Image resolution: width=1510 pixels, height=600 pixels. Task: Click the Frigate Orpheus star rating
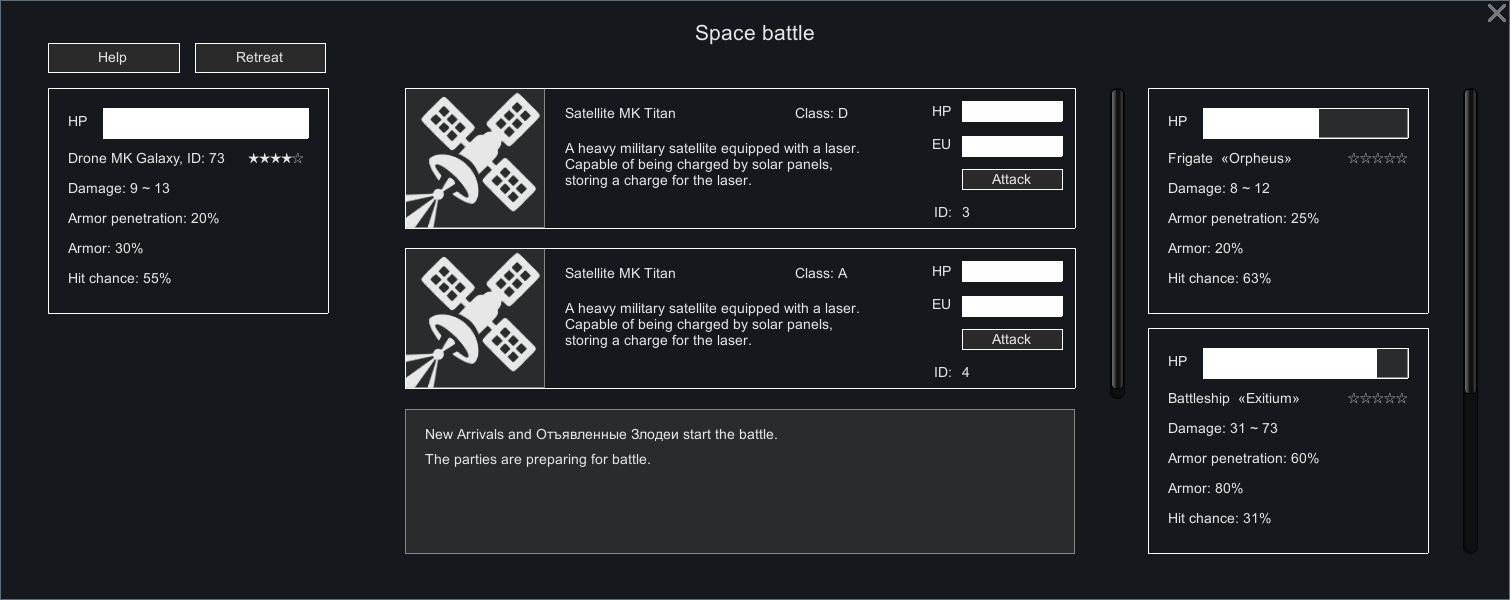pyautogui.click(x=1377, y=159)
